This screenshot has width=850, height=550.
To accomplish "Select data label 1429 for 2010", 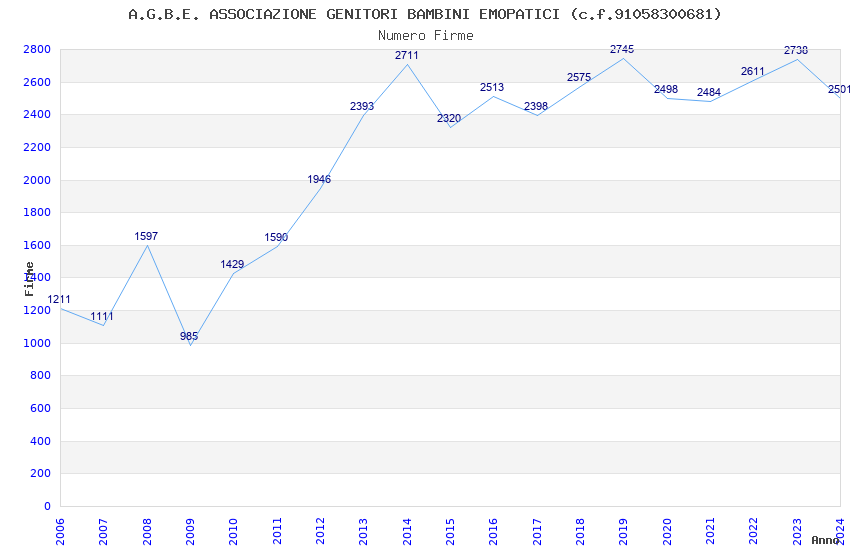I will click(x=232, y=264).
